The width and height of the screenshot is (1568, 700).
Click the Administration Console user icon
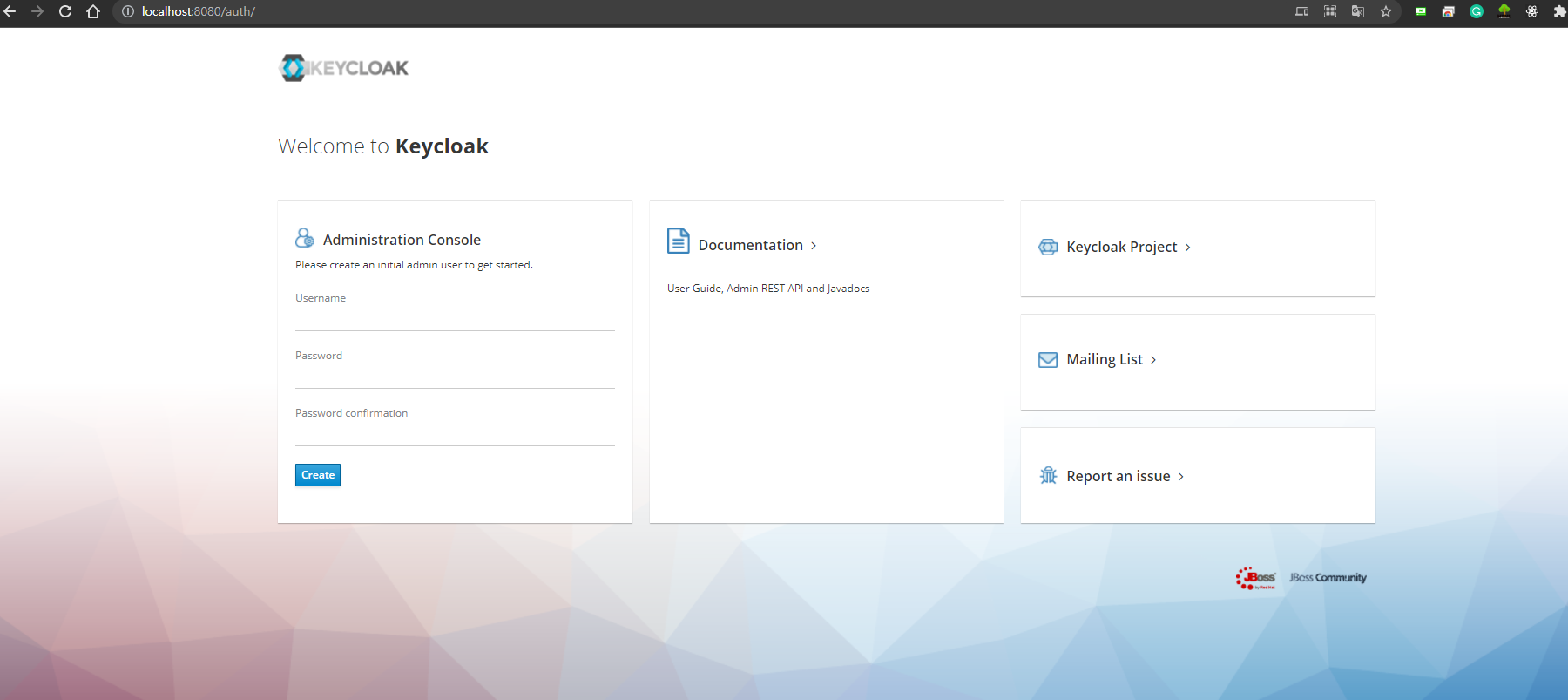pos(305,238)
